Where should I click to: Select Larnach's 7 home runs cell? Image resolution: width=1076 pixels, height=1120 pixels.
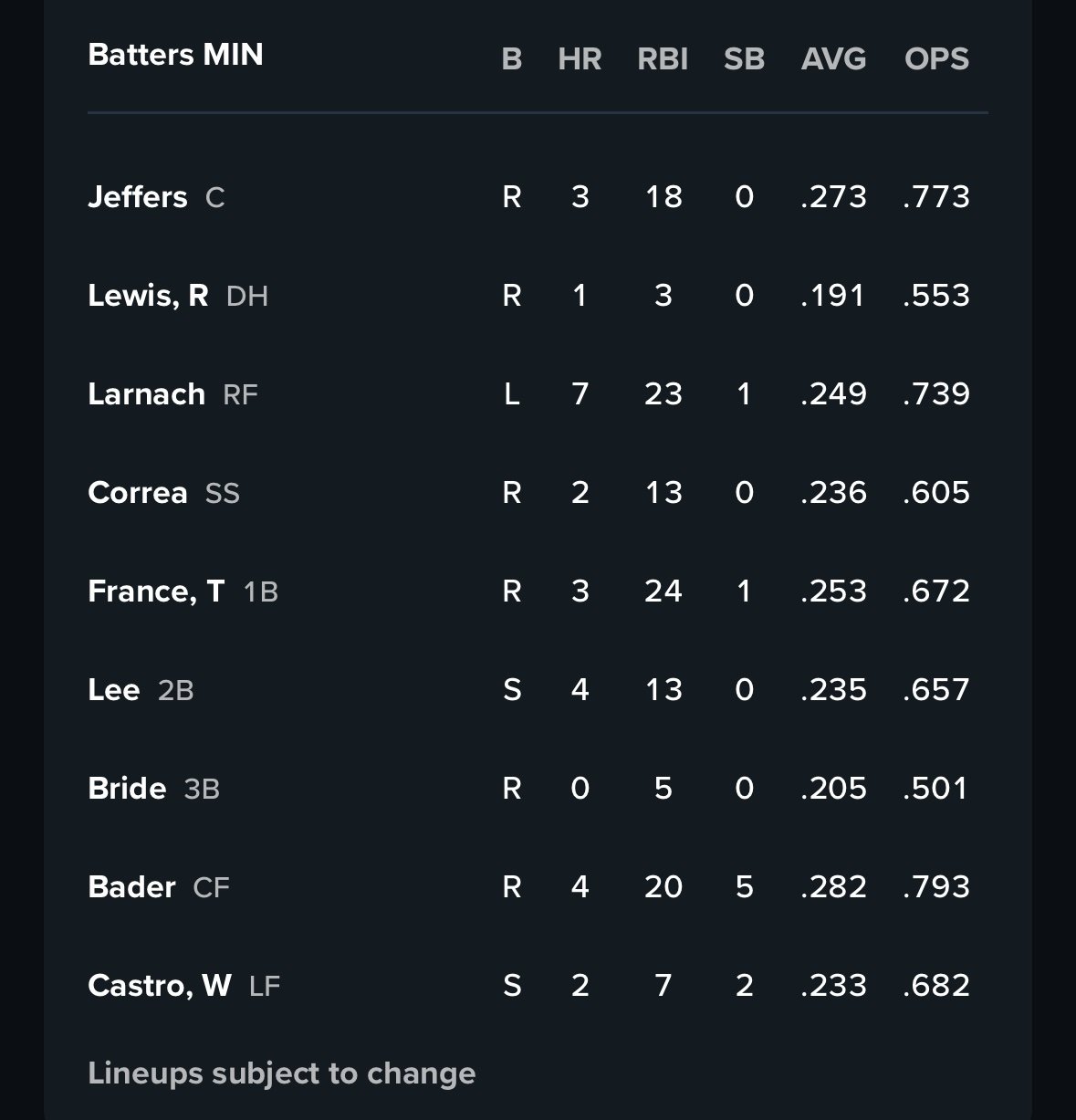pos(580,394)
